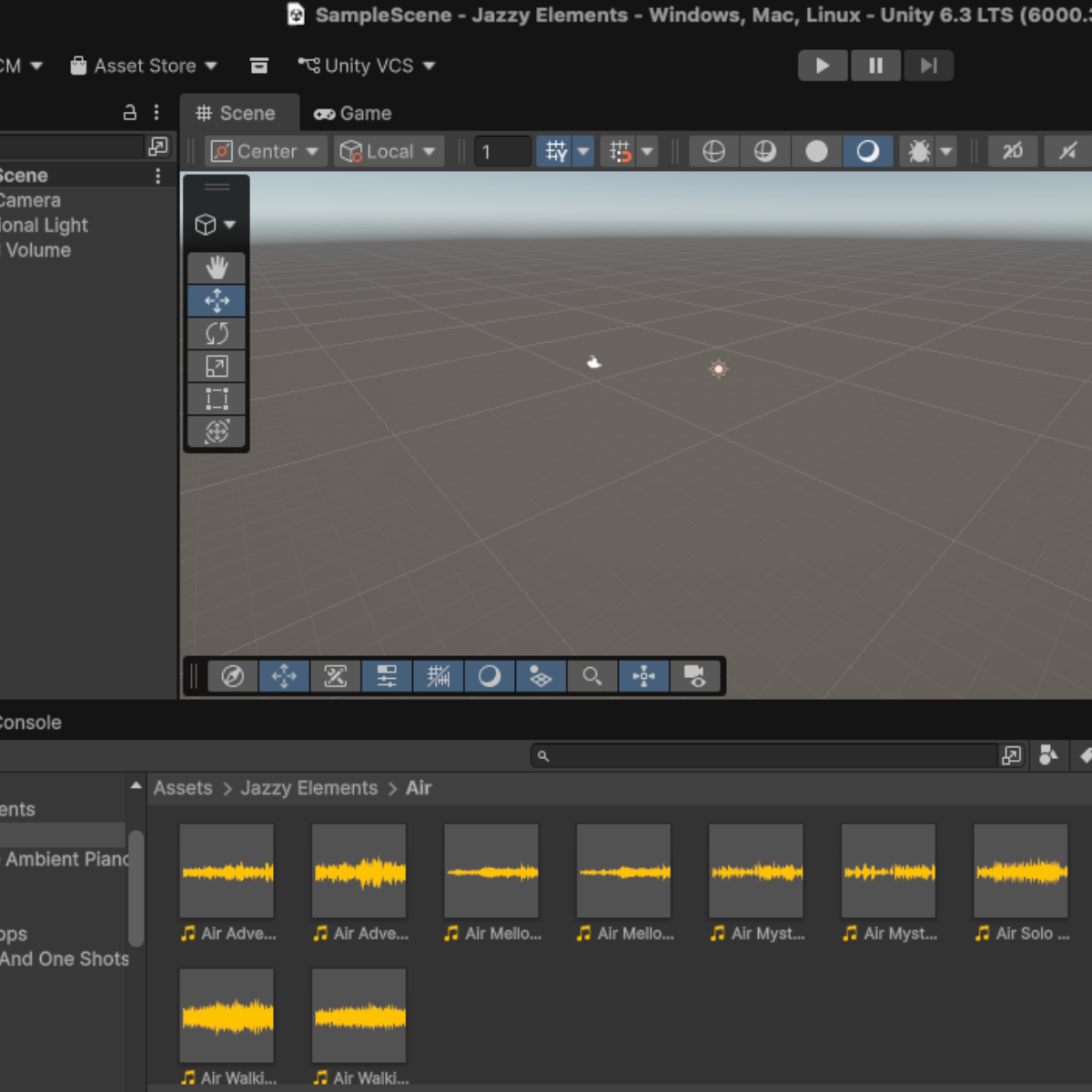Click Assets in the breadcrumb path
The height and width of the screenshot is (1092, 1092).
pyautogui.click(x=182, y=788)
